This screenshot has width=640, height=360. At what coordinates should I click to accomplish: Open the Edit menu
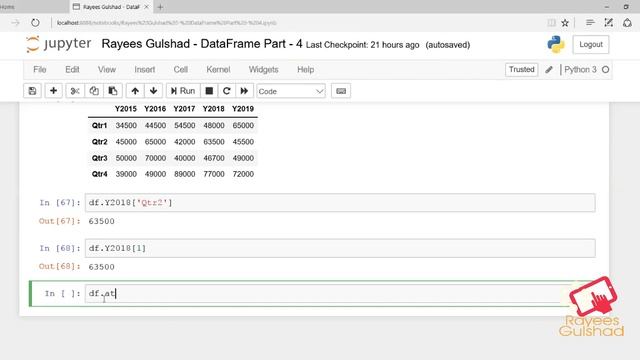pos(72,70)
